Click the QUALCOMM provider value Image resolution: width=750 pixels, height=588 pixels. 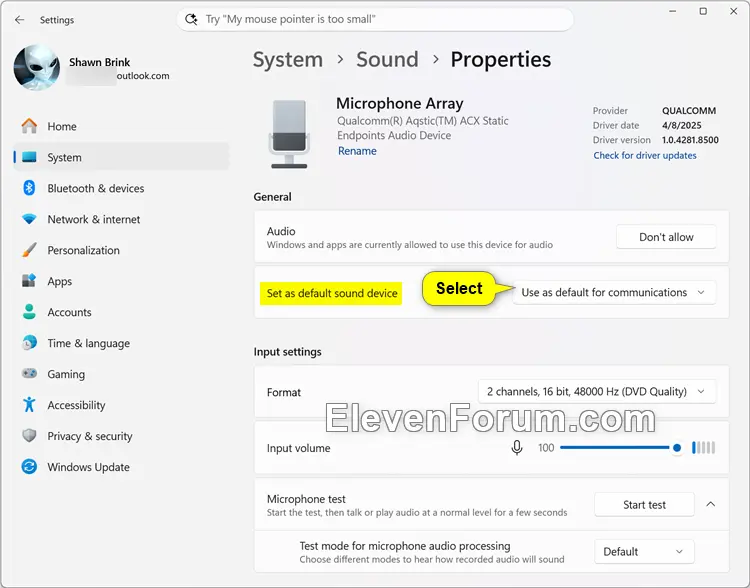point(689,111)
